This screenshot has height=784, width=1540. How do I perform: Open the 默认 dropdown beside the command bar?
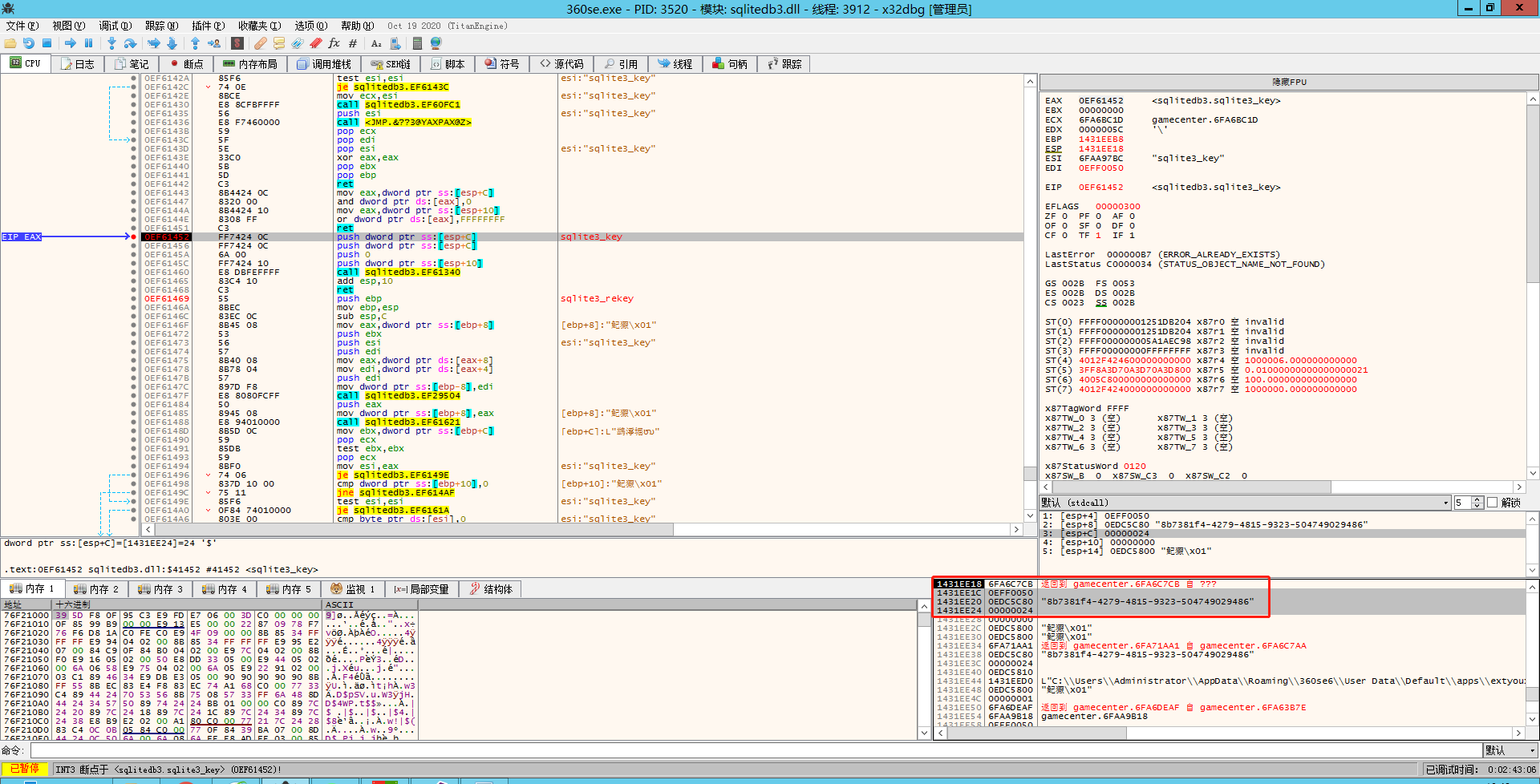tap(1510, 750)
